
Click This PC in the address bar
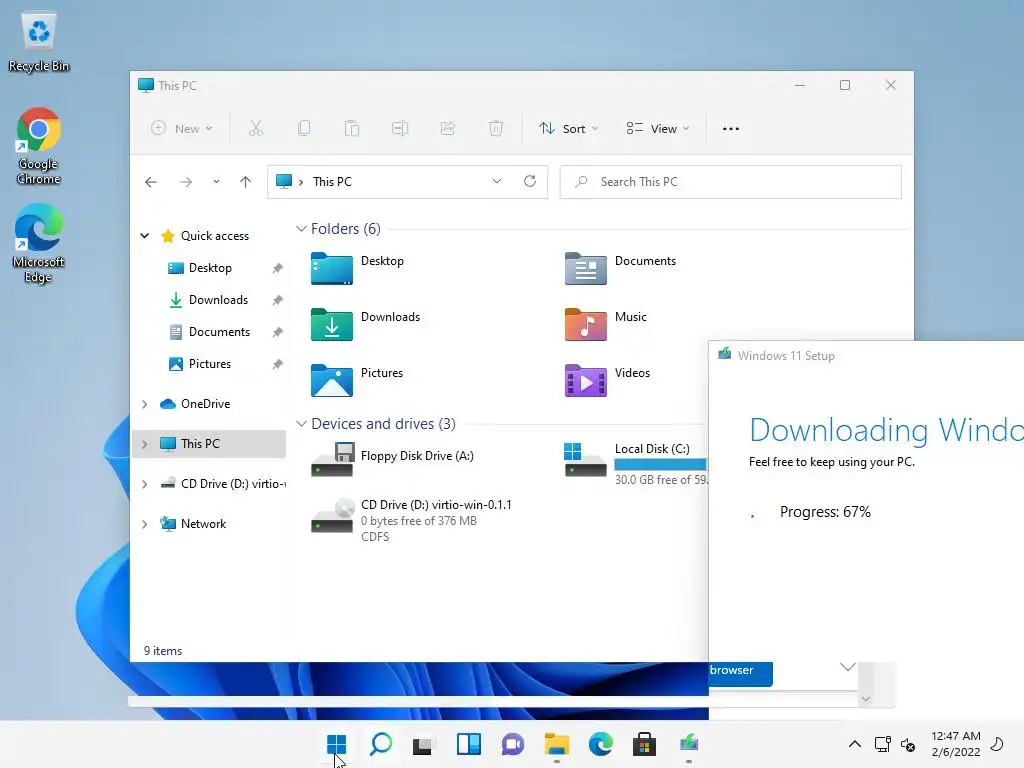332,182
